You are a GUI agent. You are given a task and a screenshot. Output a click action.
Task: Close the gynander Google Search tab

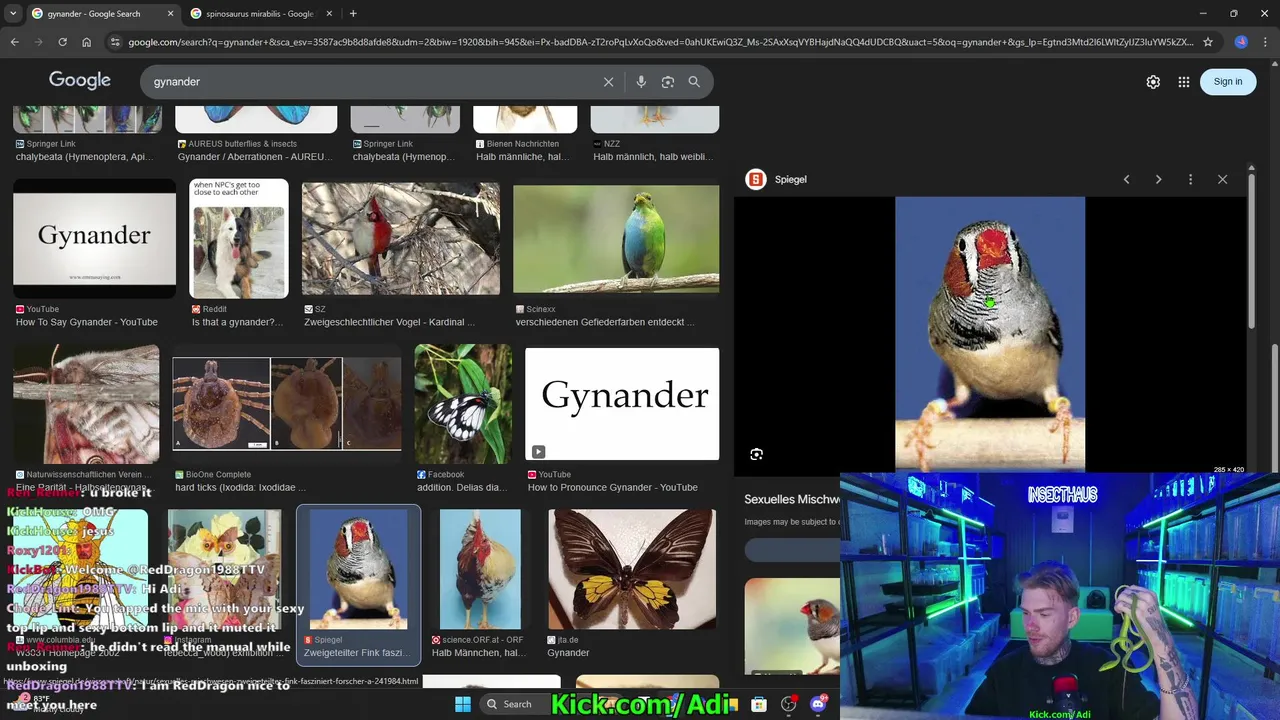[x=170, y=14]
